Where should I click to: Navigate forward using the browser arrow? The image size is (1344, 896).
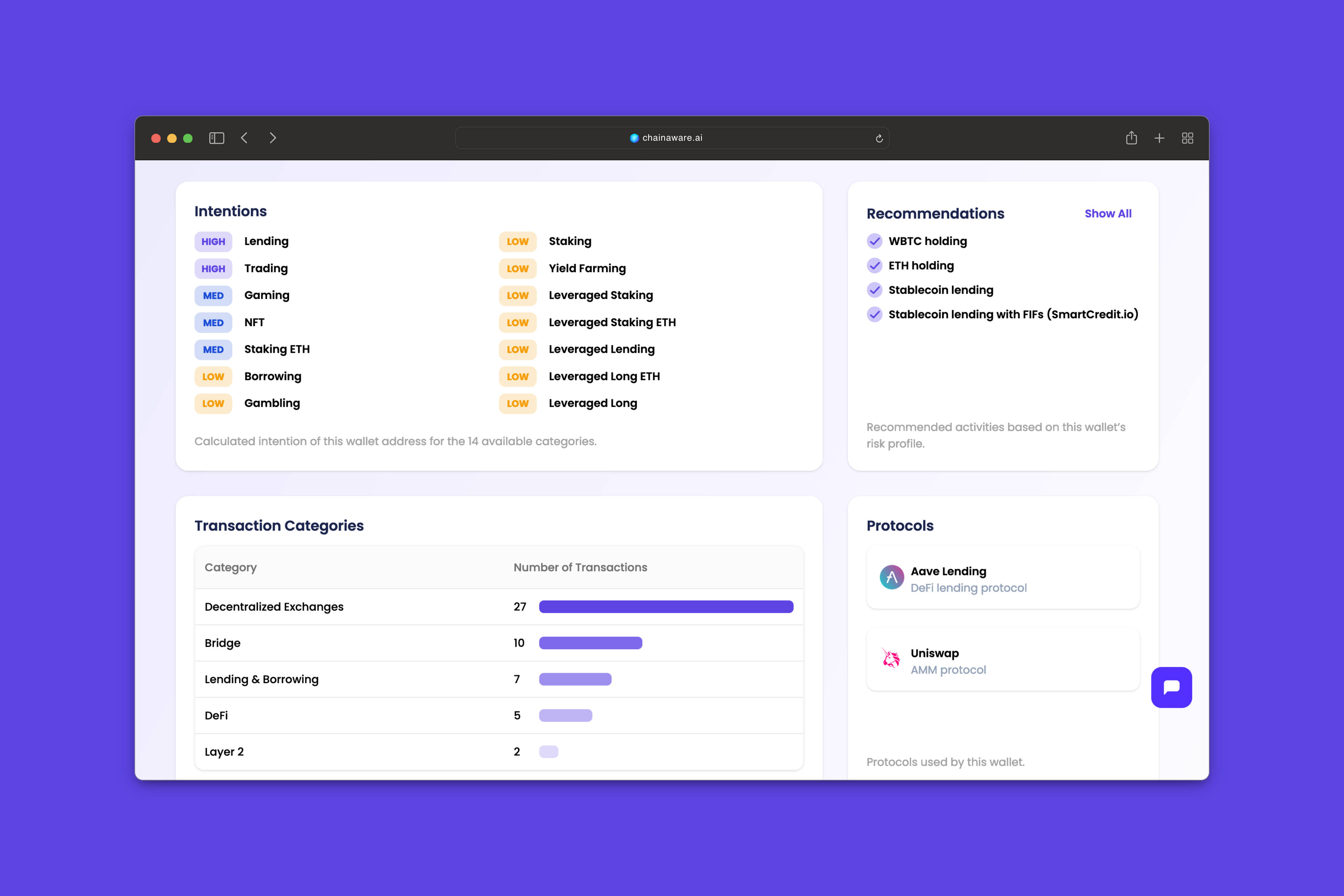273,138
